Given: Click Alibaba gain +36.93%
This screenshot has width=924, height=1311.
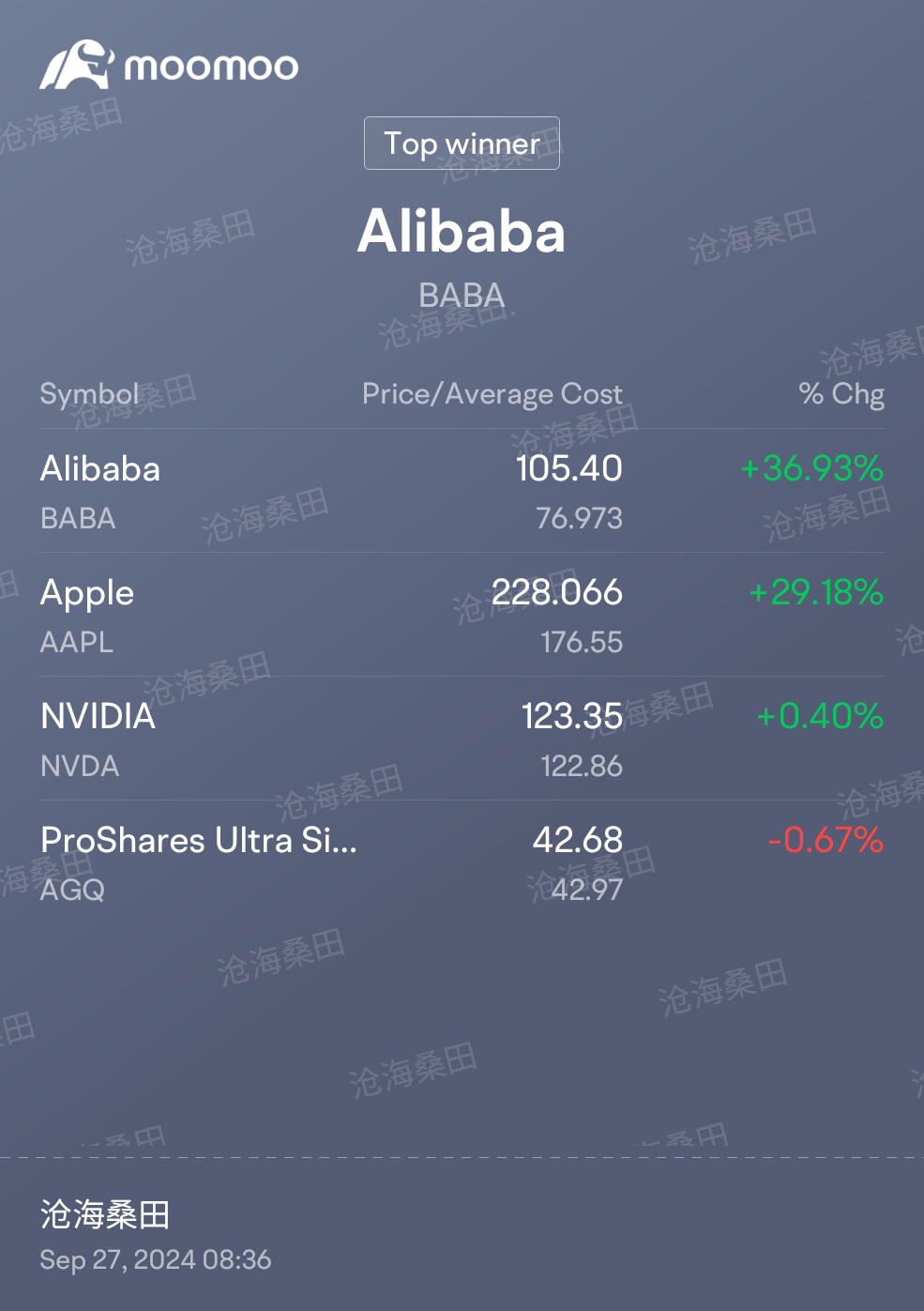Looking at the screenshot, I should [812, 468].
